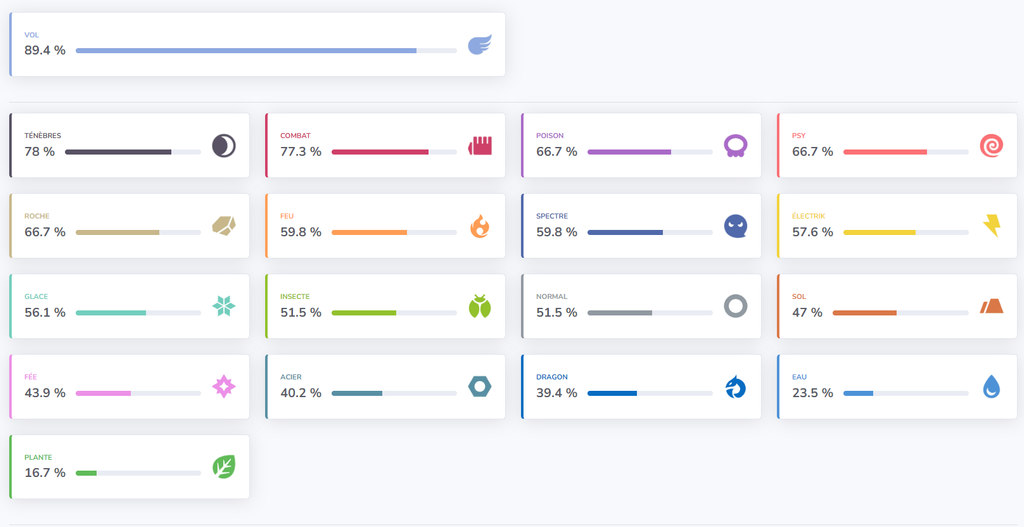Image resolution: width=1024 pixels, height=527 pixels.
Task: Click the Électrik lightning bolt icon
Action: coord(991,226)
